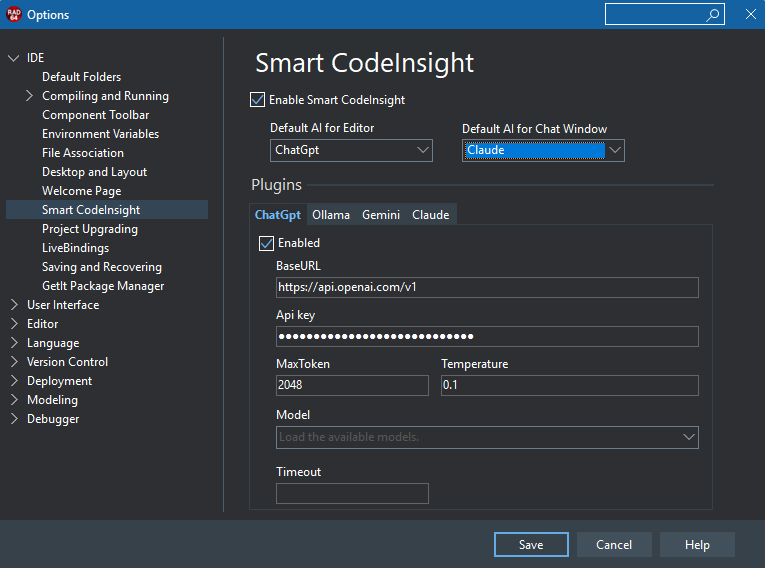Close the Options dialog window
Image resolution: width=765 pixels, height=568 pixels.
pyautogui.click(x=750, y=14)
